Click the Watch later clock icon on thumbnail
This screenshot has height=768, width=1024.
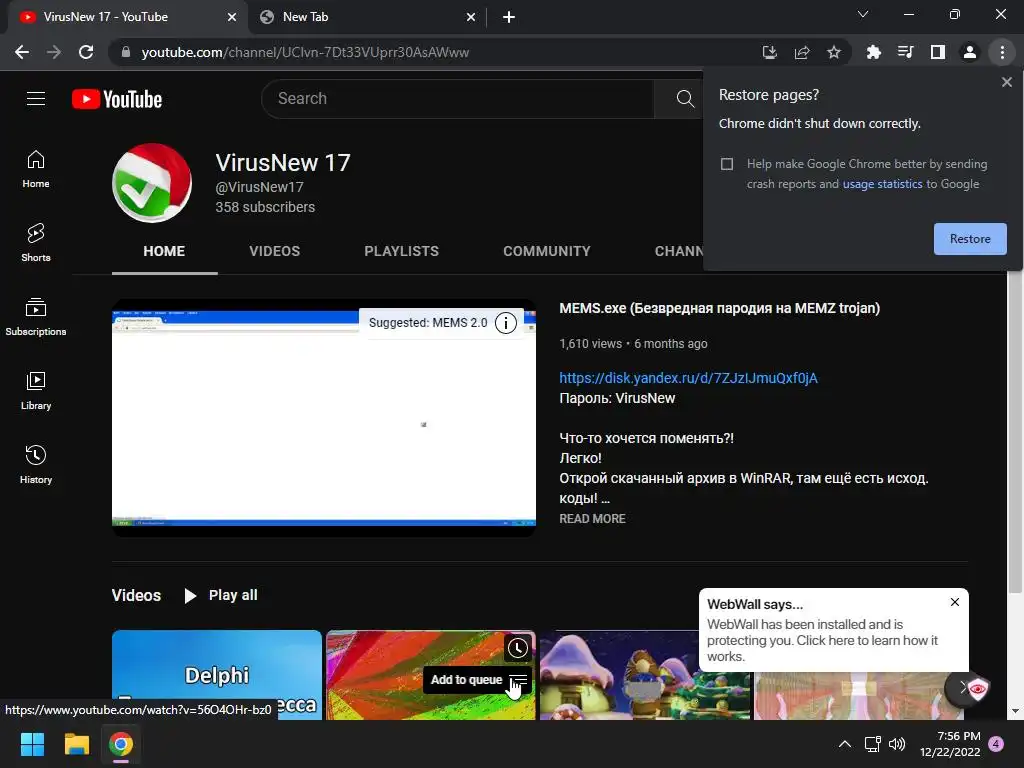(517, 648)
